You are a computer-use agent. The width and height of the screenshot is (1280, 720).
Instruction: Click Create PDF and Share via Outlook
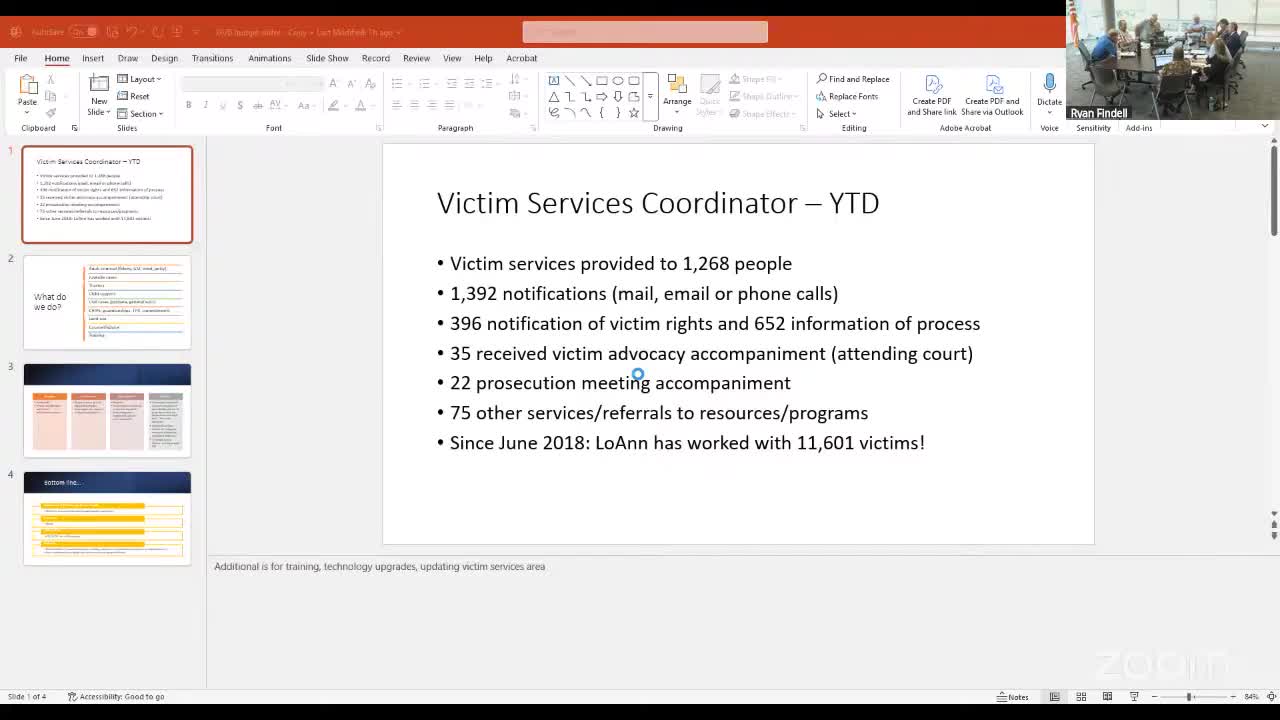(992, 94)
